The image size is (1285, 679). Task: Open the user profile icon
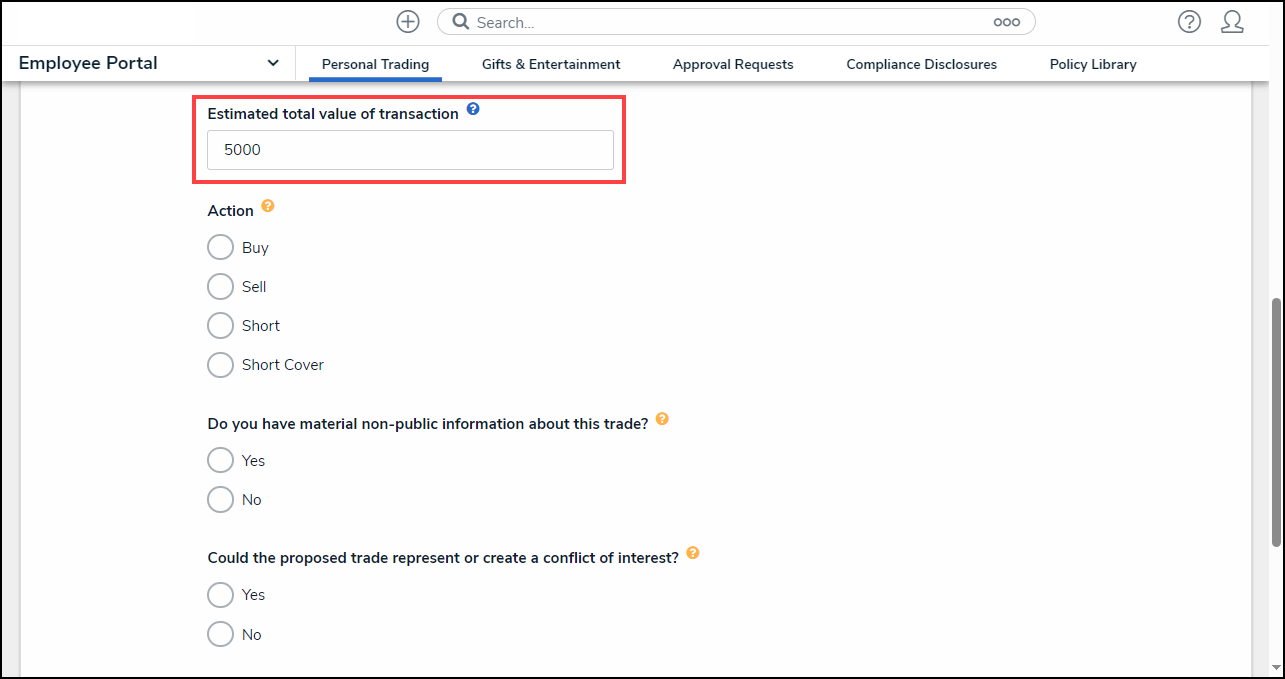pos(1232,22)
